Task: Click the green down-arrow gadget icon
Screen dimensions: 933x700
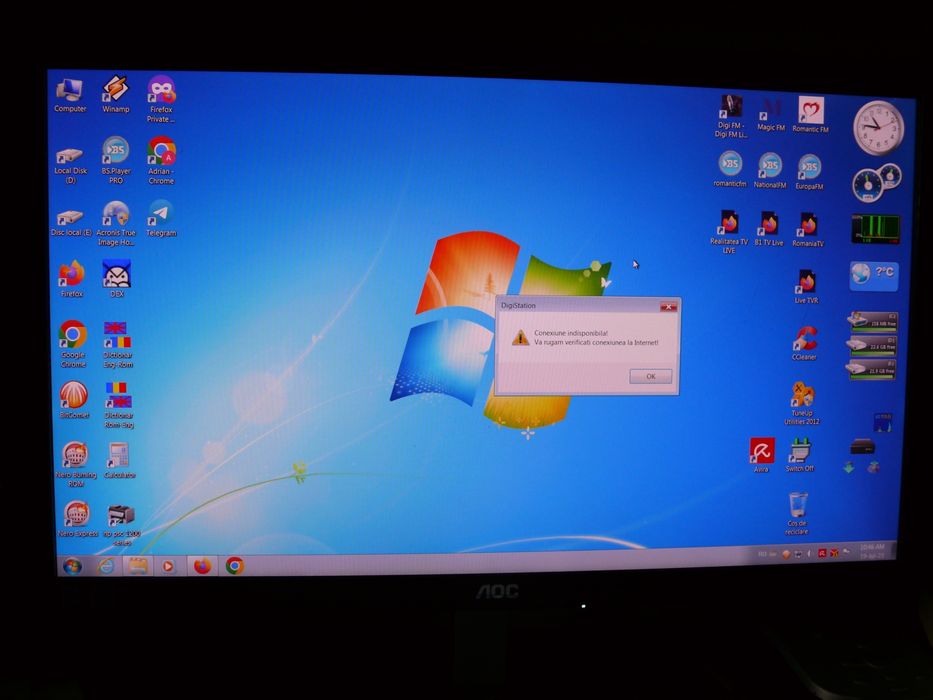Action: click(x=849, y=467)
